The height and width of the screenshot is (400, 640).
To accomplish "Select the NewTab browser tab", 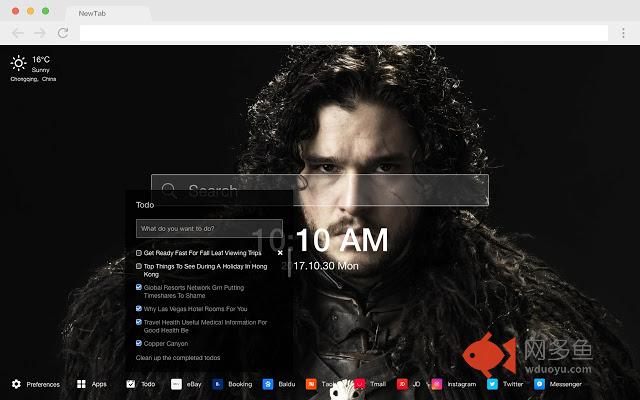I will point(108,13).
